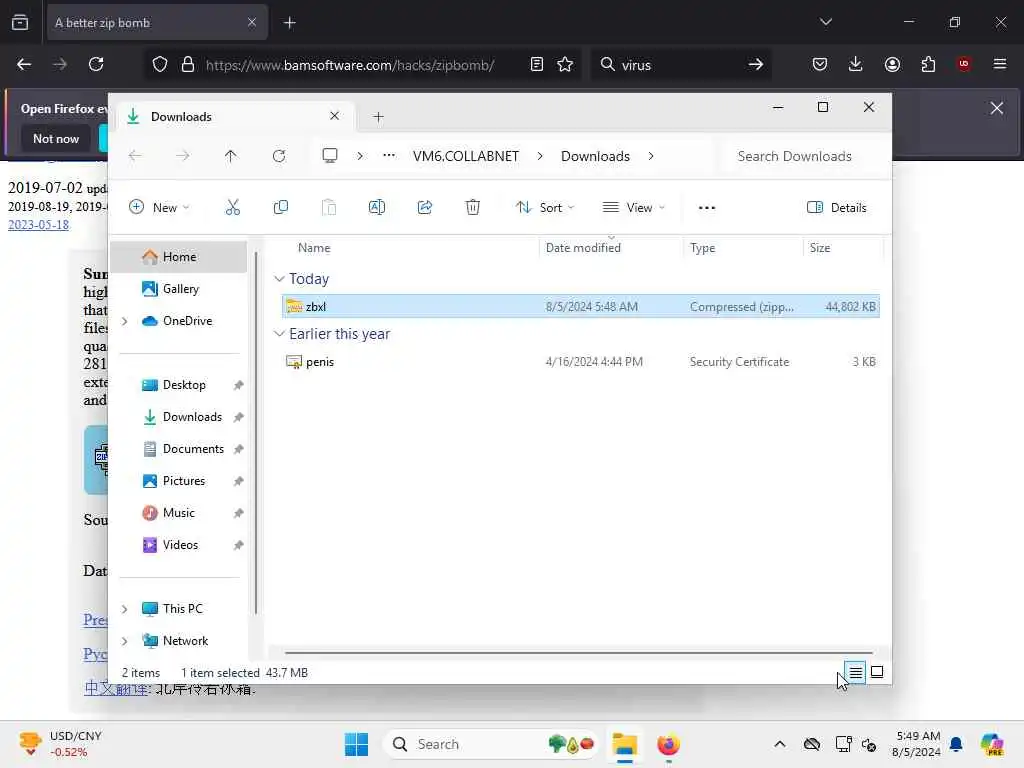Click the 2023-05-18 link on page
Screen dimensions: 1024x768
[39, 225]
